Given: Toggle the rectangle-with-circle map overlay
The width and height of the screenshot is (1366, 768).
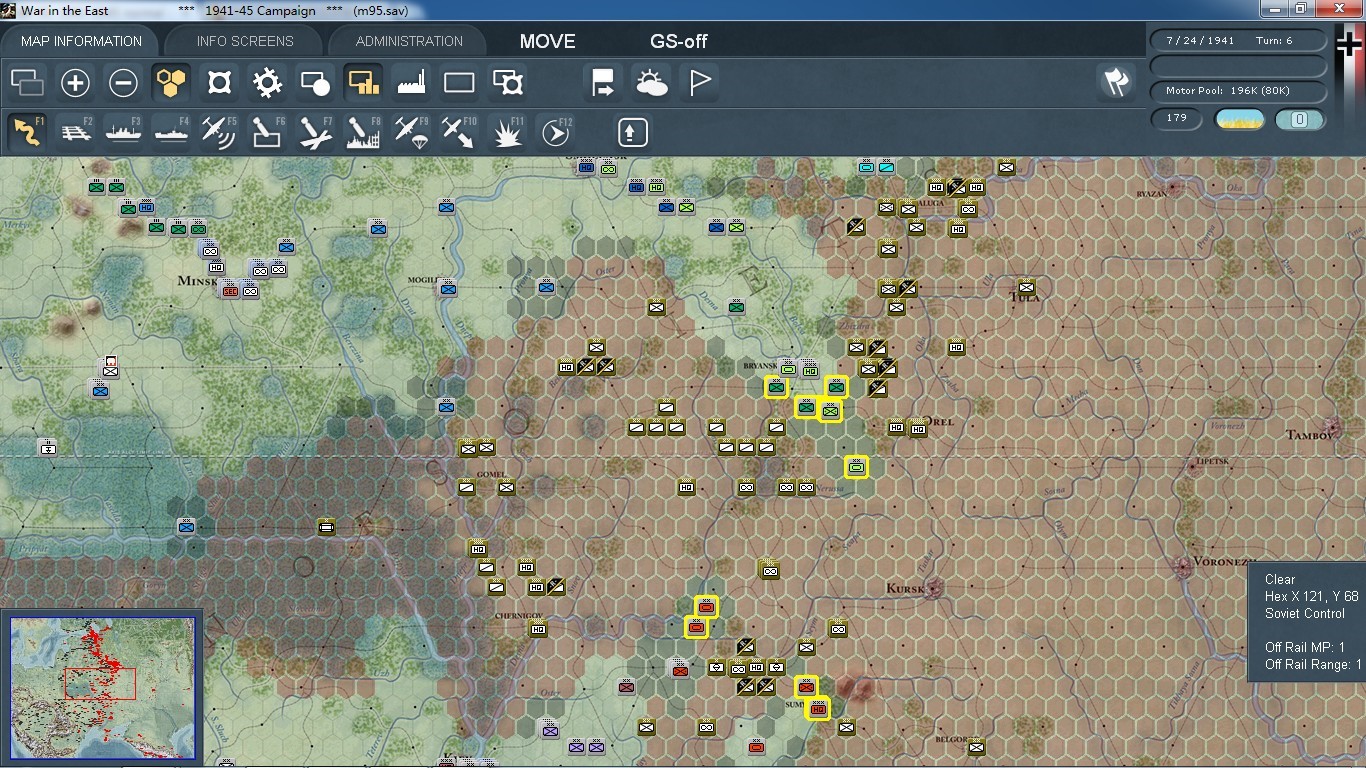Looking at the screenshot, I should pyautogui.click(x=315, y=83).
